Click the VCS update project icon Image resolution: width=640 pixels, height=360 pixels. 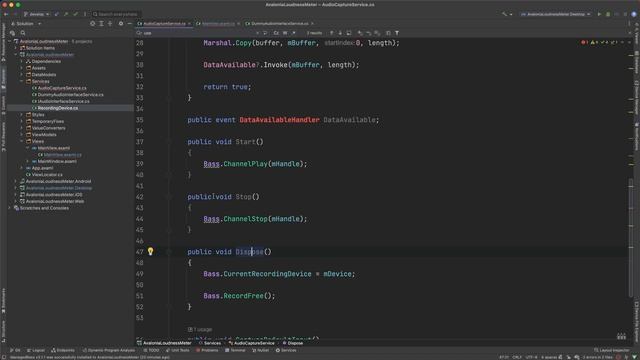pos(57,14)
